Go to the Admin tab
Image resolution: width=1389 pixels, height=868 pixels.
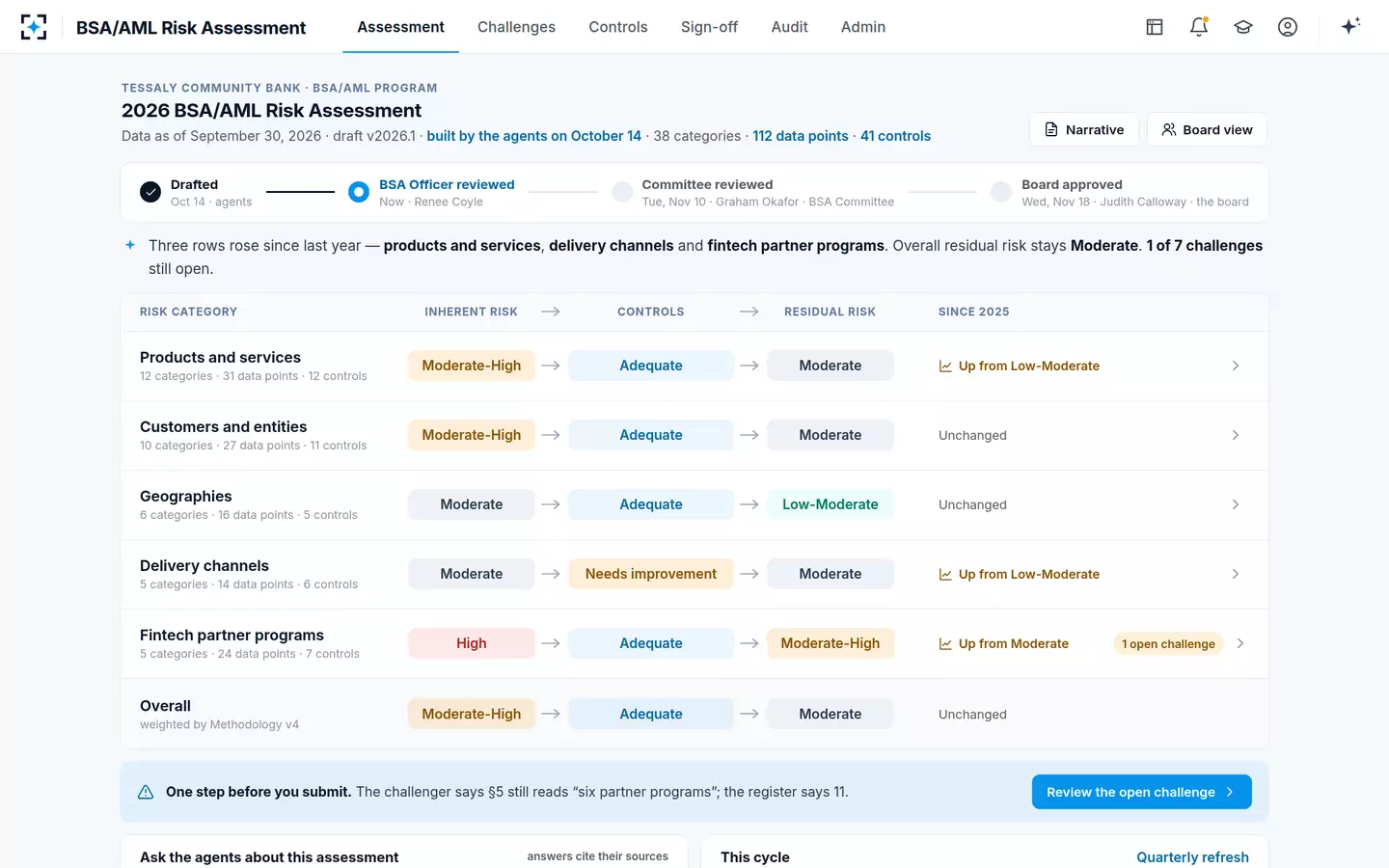pyautogui.click(x=863, y=27)
